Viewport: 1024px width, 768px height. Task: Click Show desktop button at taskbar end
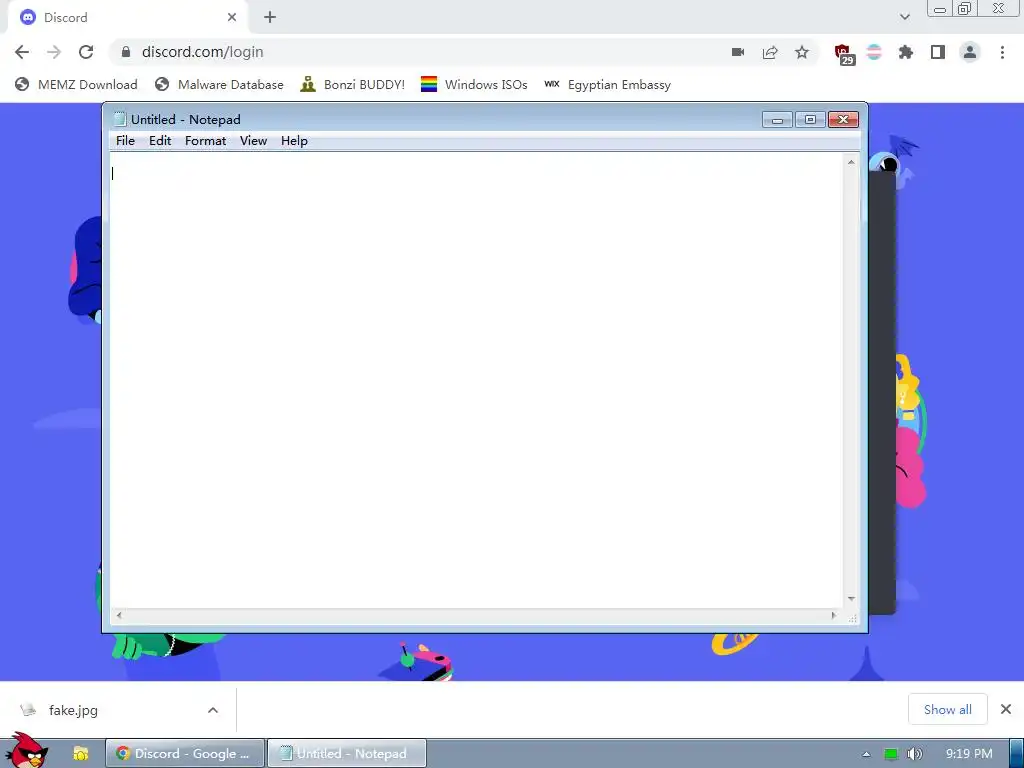click(x=1016, y=754)
